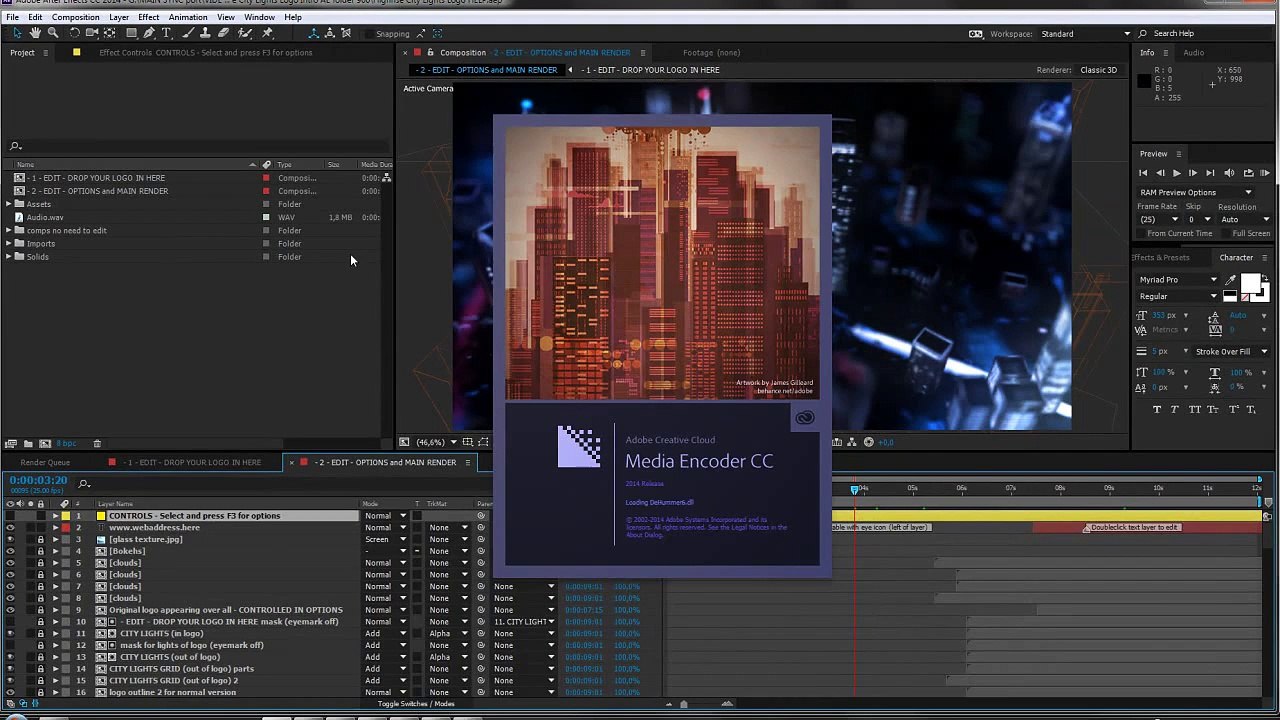Click the 8 bpc color depth button
This screenshot has height=720, width=1280.
coord(66,443)
